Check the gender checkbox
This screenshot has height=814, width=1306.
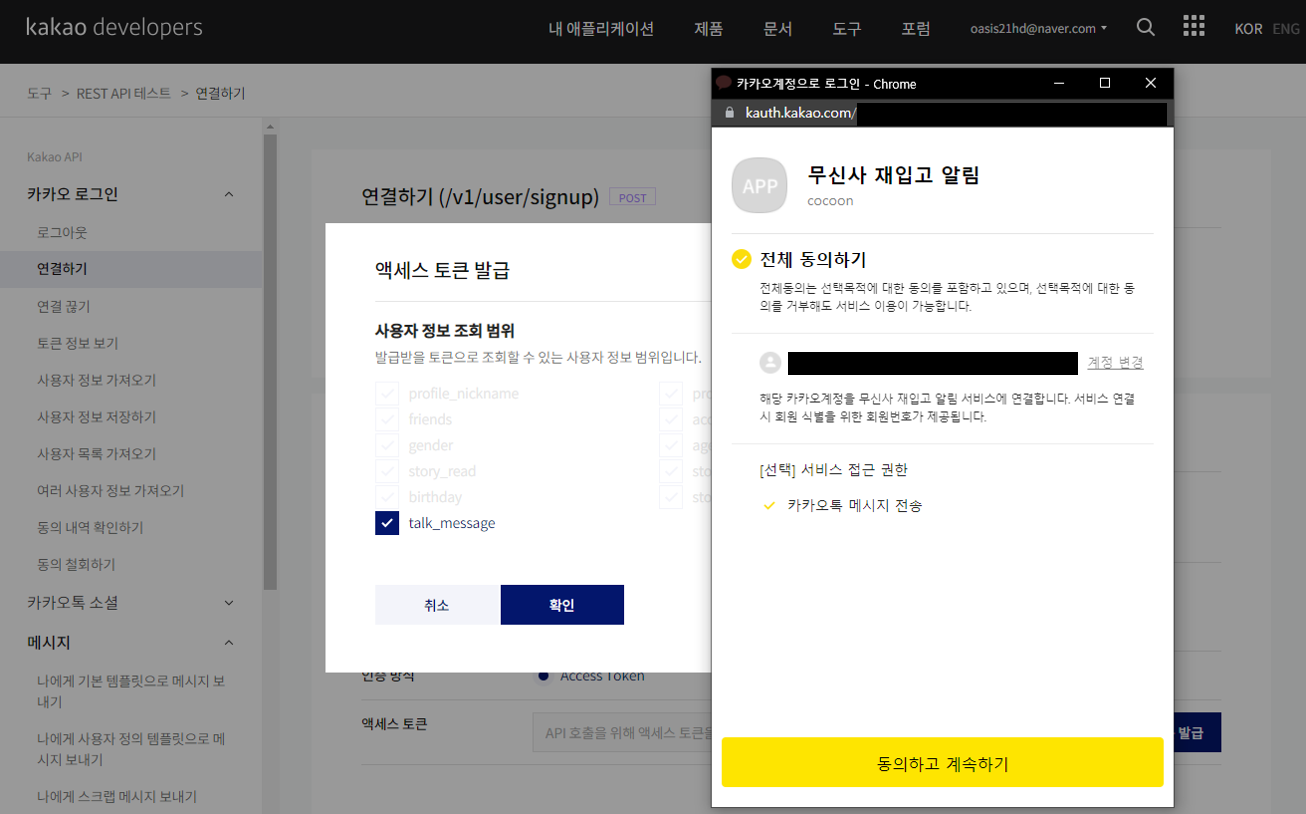387,445
